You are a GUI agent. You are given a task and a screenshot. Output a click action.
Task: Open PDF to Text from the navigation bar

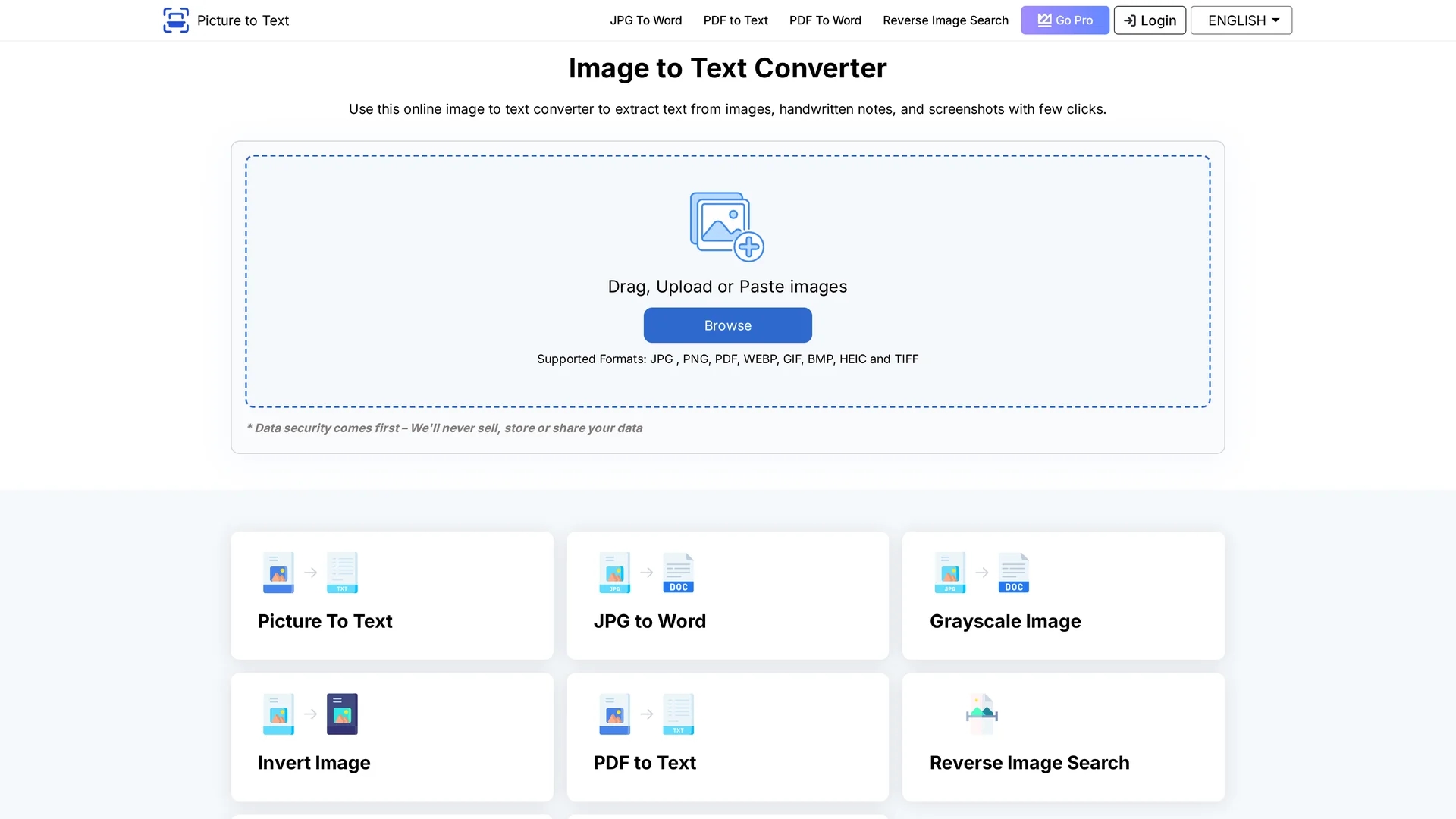tap(736, 20)
